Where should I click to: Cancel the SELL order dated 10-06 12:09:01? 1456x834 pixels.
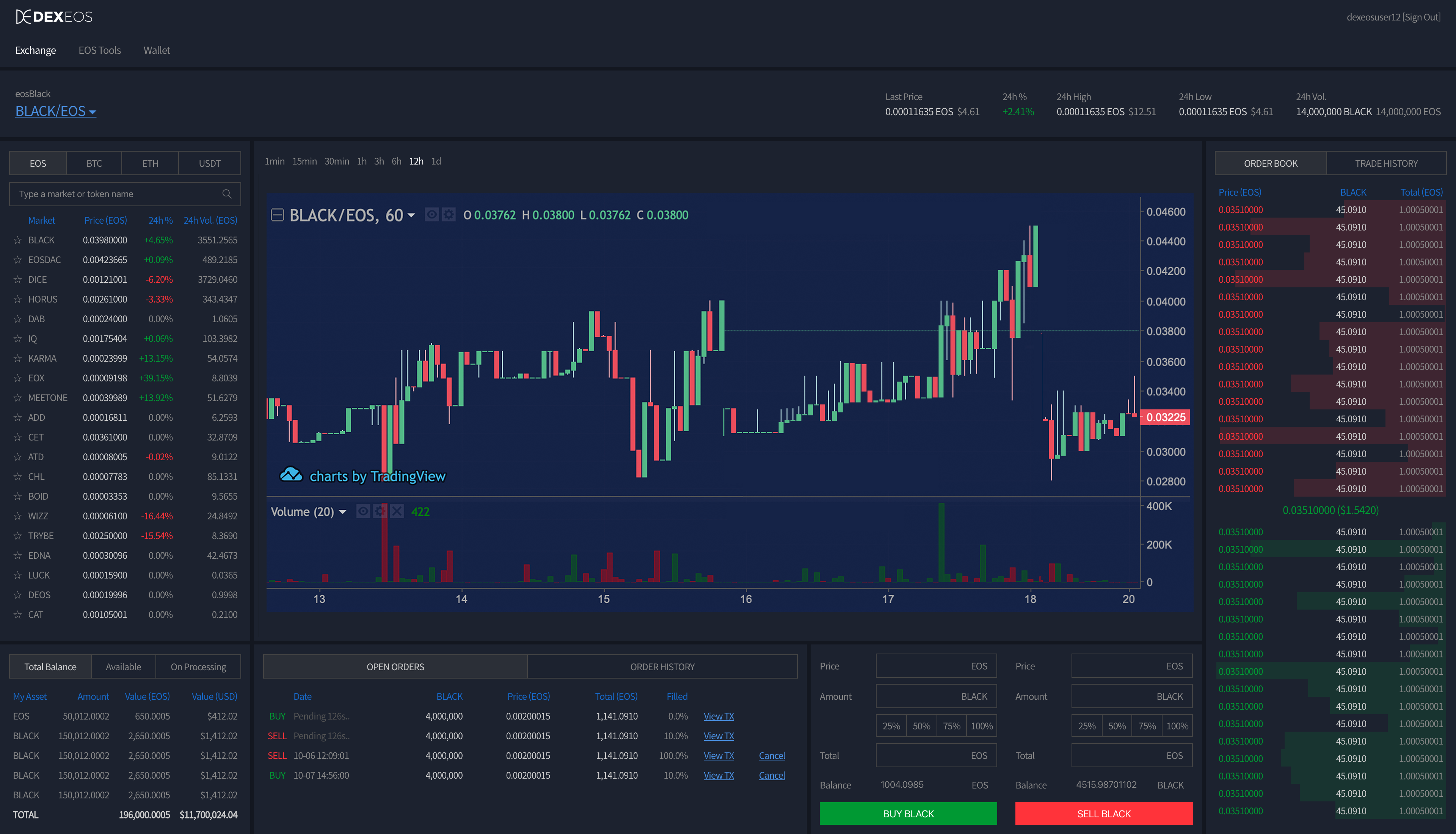click(772, 756)
